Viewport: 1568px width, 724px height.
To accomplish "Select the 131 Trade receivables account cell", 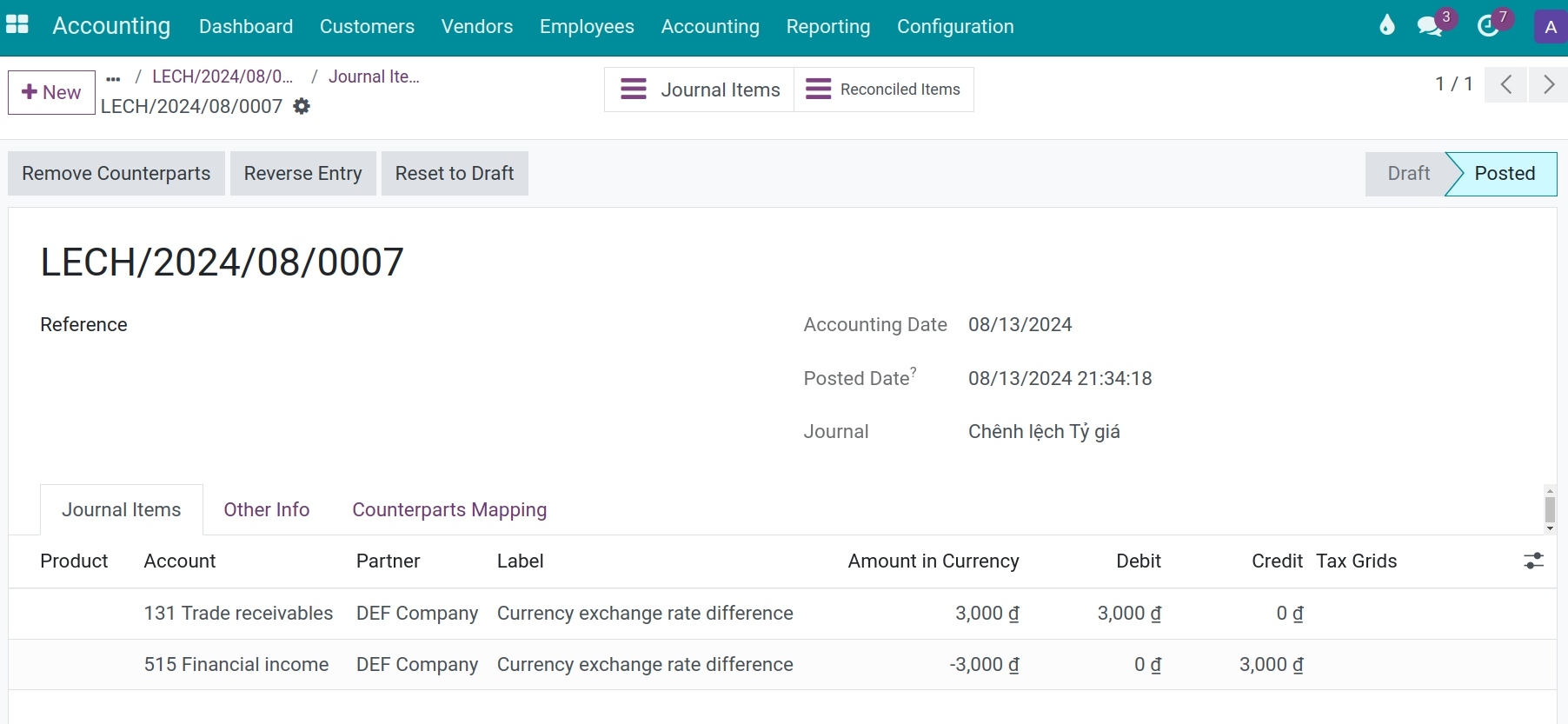I will click(238, 614).
